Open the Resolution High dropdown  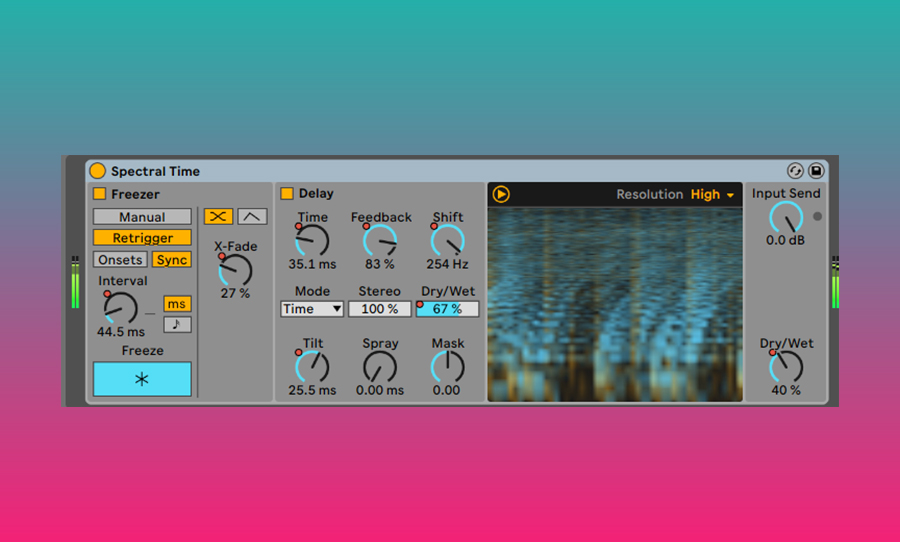click(712, 195)
